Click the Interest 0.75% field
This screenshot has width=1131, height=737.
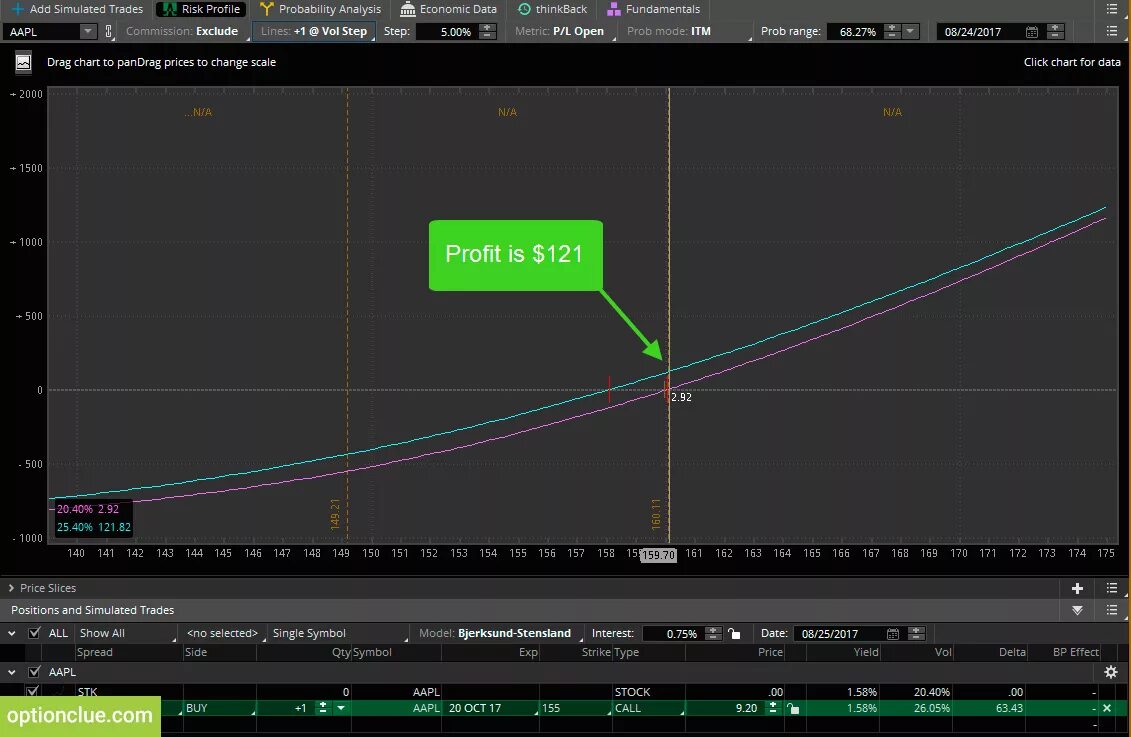tap(672, 633)
